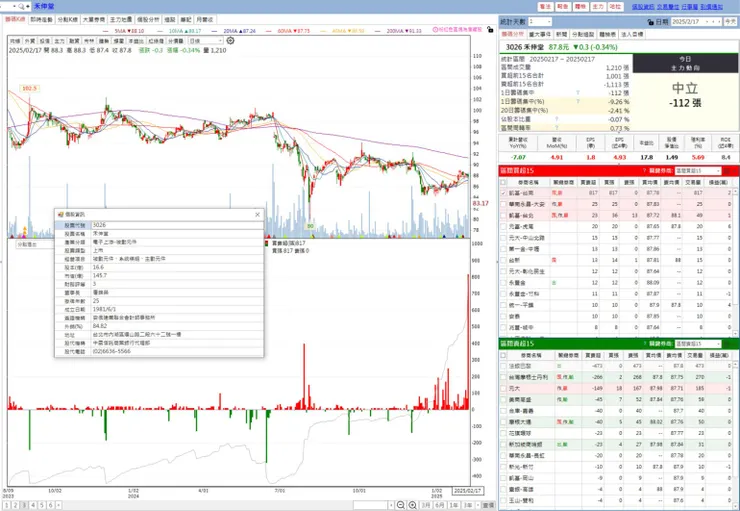This screenshot has width=740, height=511.
Task: Tick the header checkbox in the sell table
Action: click(x=504, y=355)
